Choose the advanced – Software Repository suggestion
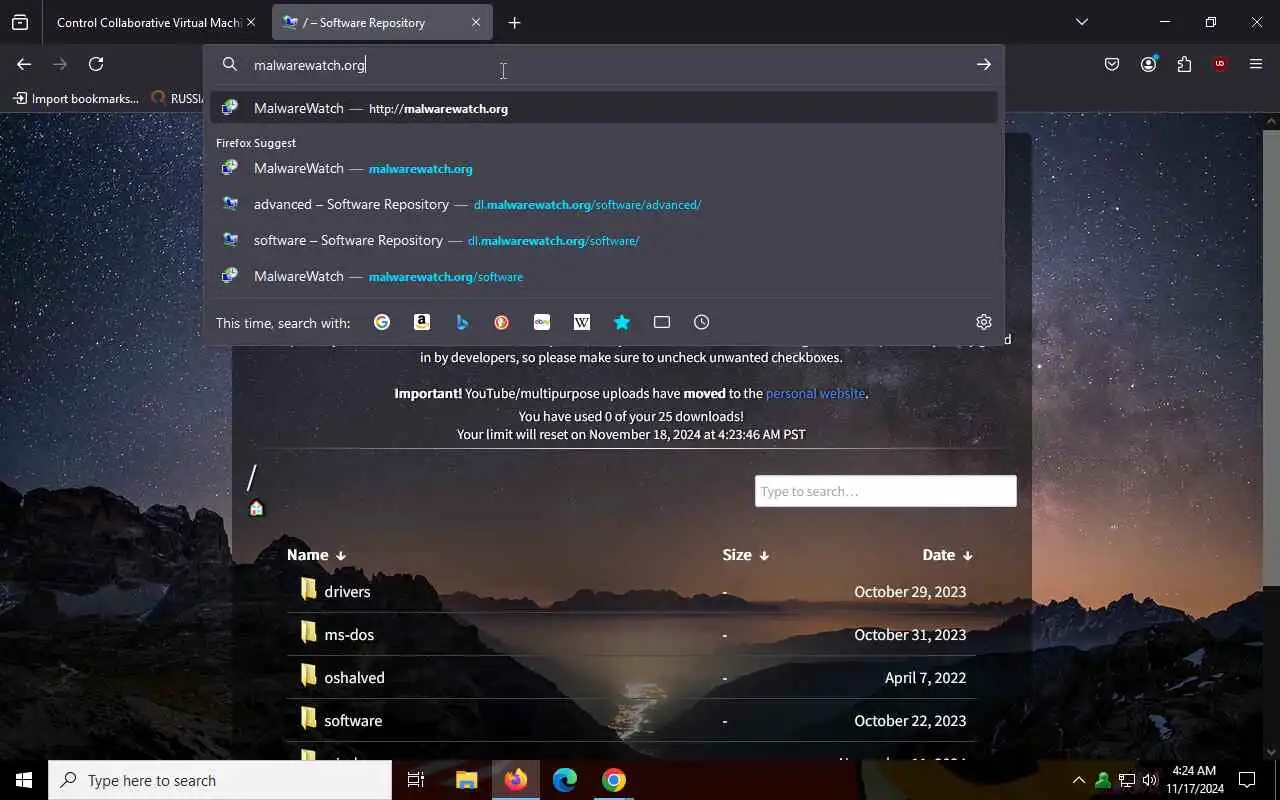Image resolution: width=1280 pixels, height=800 pixels. pos(604,204)
